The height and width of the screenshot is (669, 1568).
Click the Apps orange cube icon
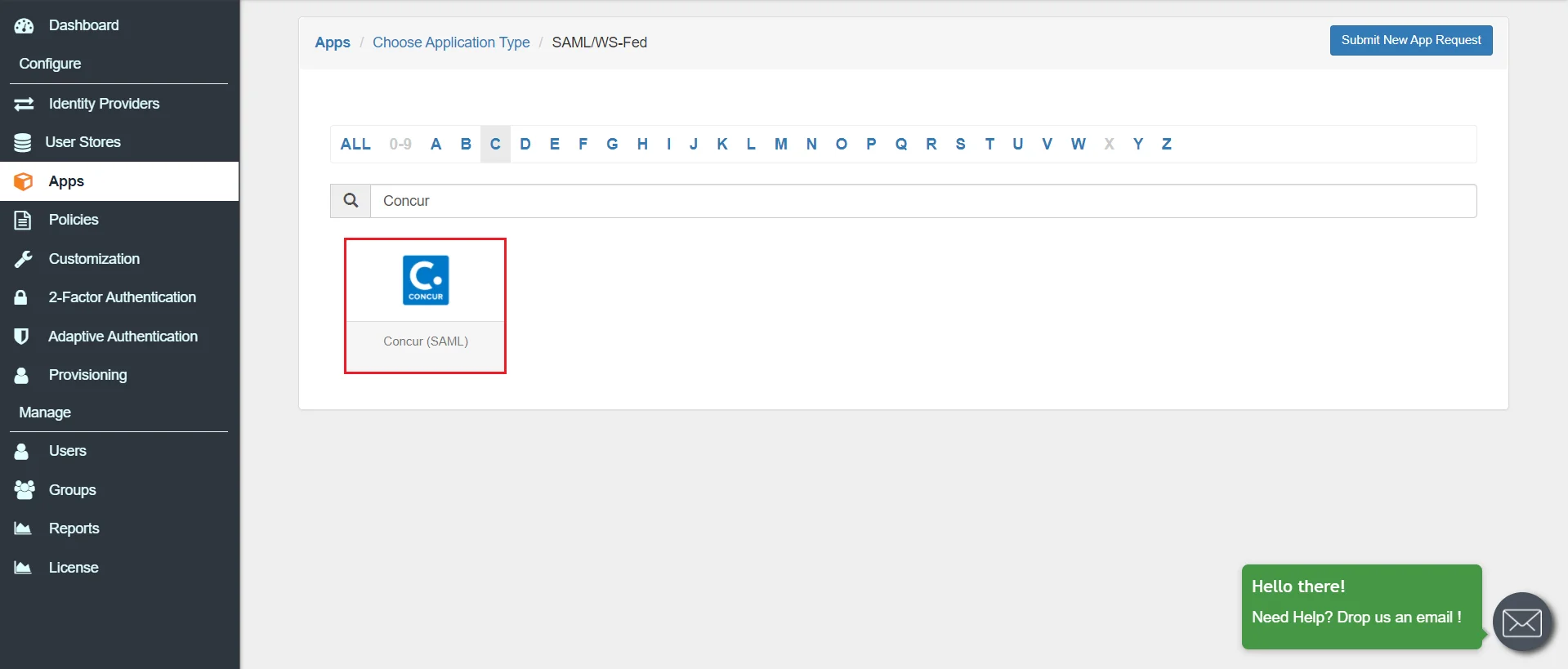pyautogui.click(x=24, y=181)
